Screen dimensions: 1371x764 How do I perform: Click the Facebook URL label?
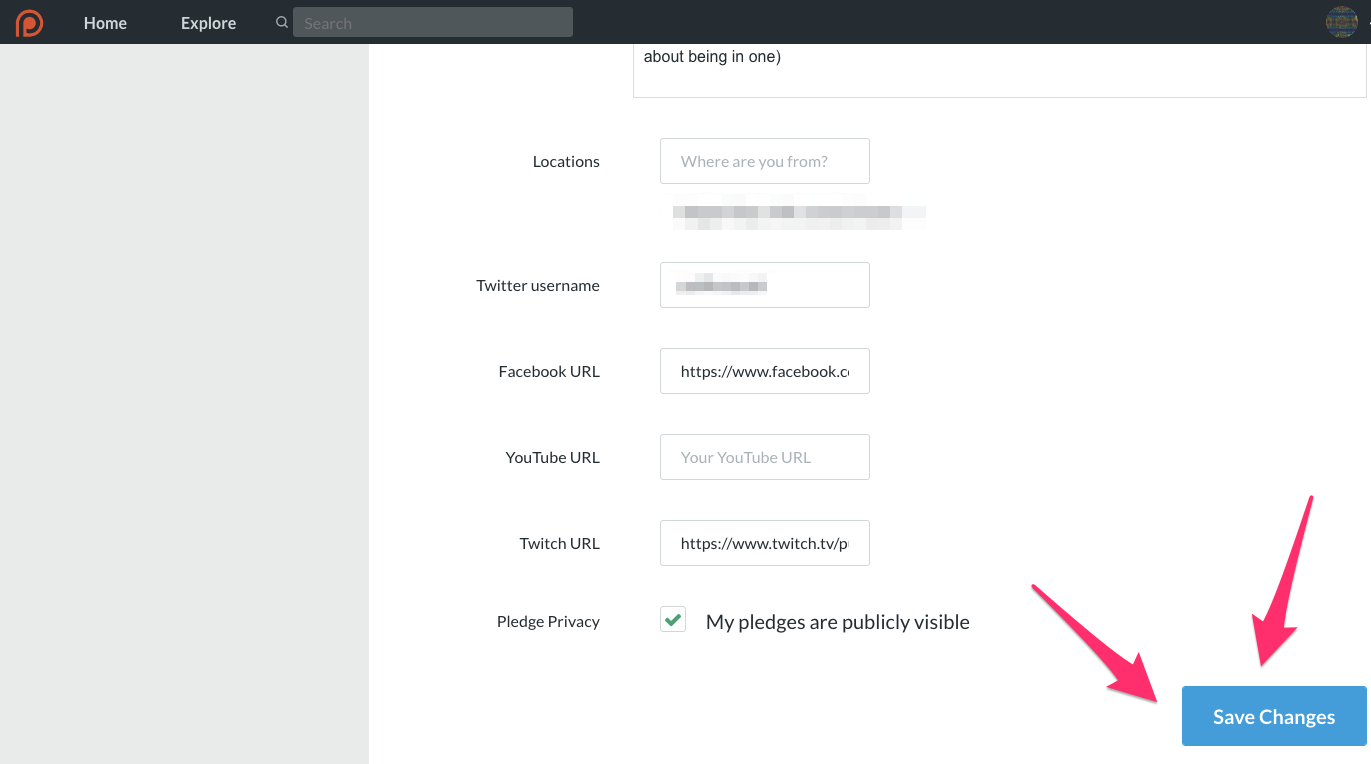click(x=549, y=371)
